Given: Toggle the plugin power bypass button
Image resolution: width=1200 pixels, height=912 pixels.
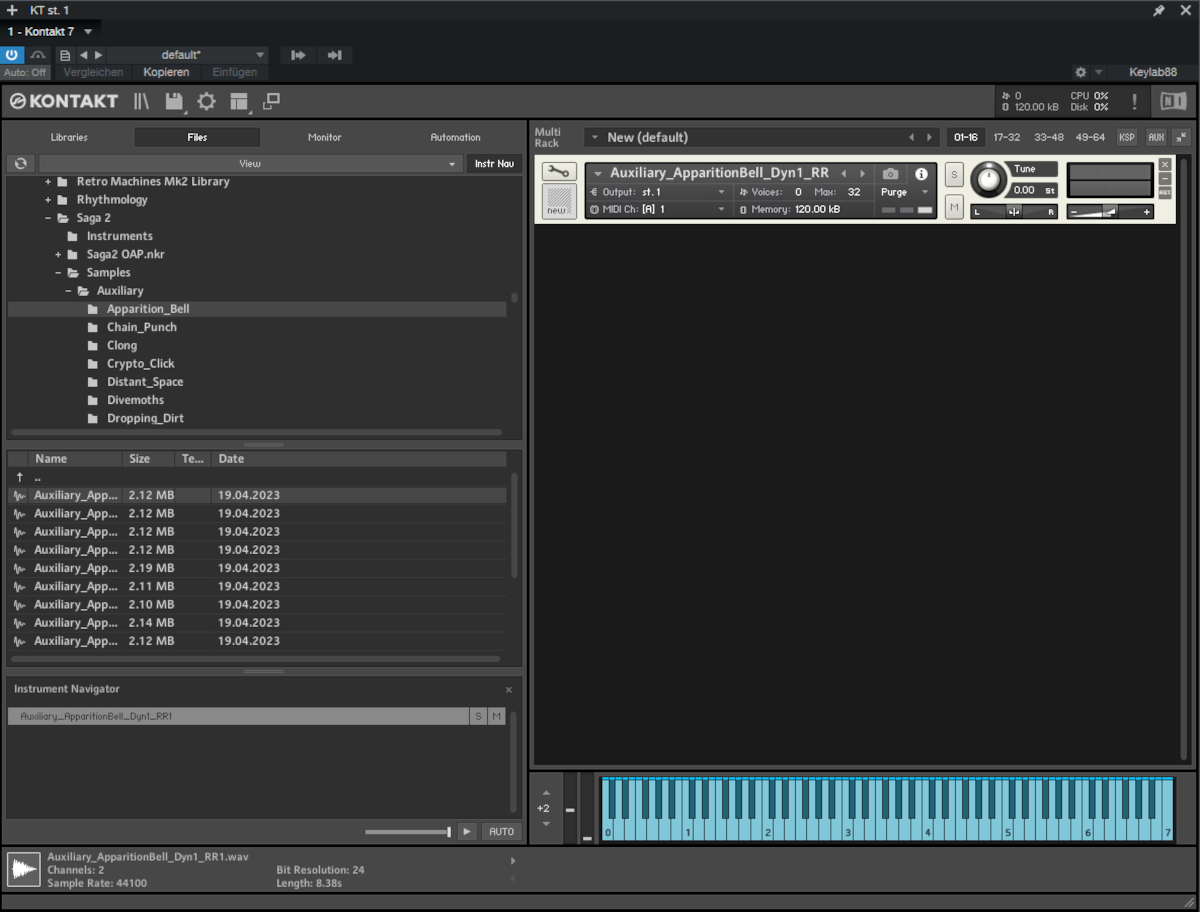Looking at the screenshot, I should [12, 55].
